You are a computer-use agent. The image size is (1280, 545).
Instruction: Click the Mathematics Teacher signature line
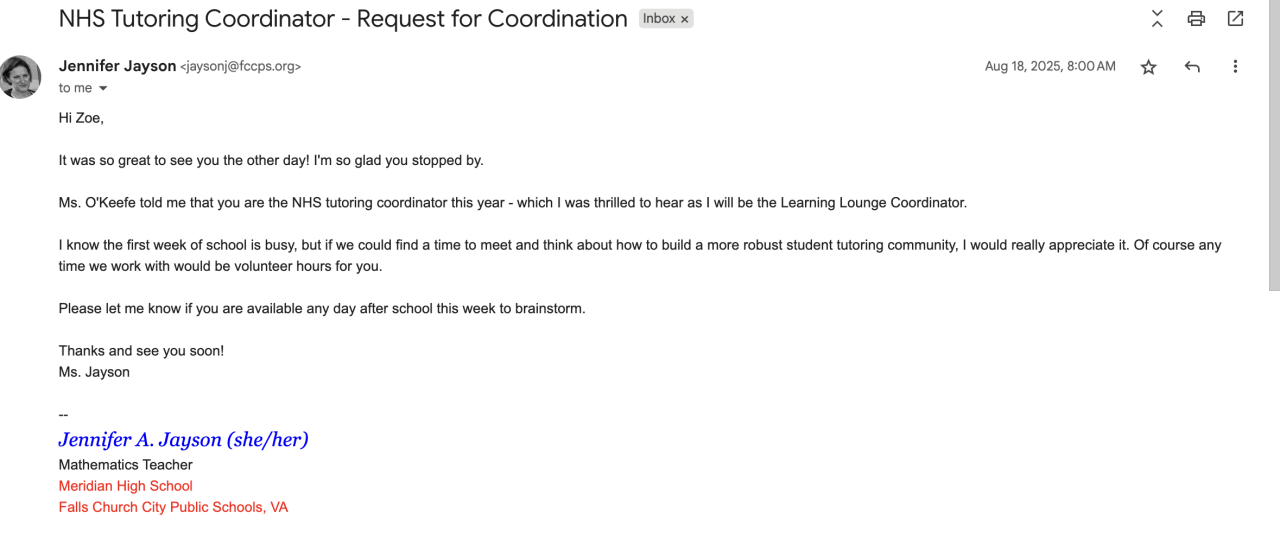click(x=125, y=465)
